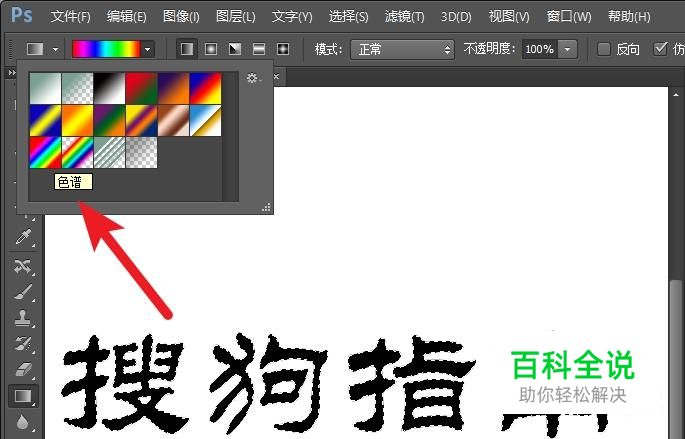685x439 pixels.
Task: Pick the Orange, Yellow, Orange gradient swatch
Action: (77, 121)
